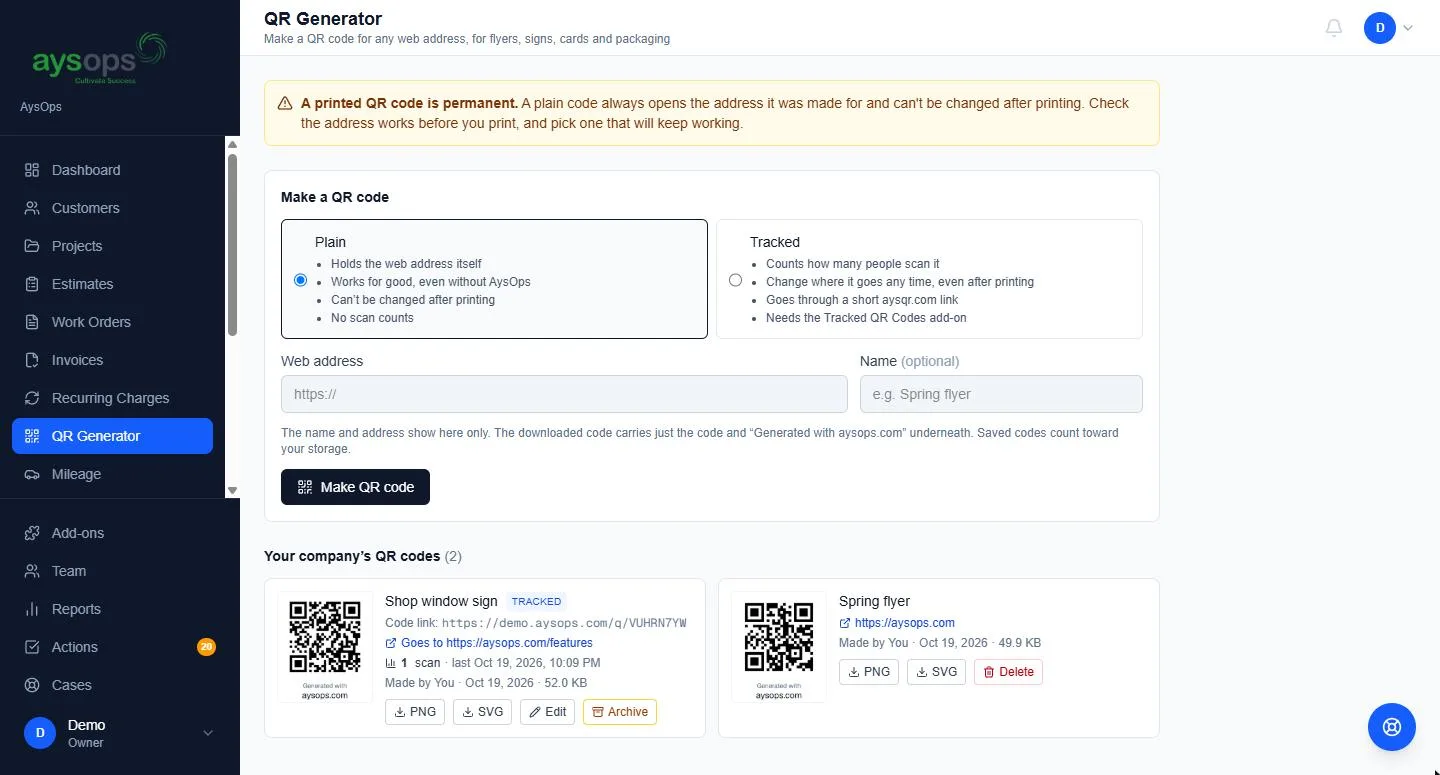The width and height of the screenshot is (1440, 775).
Task: Click the Actions badge showing 20
Action: pyautogui.click(x=206, y=647)
